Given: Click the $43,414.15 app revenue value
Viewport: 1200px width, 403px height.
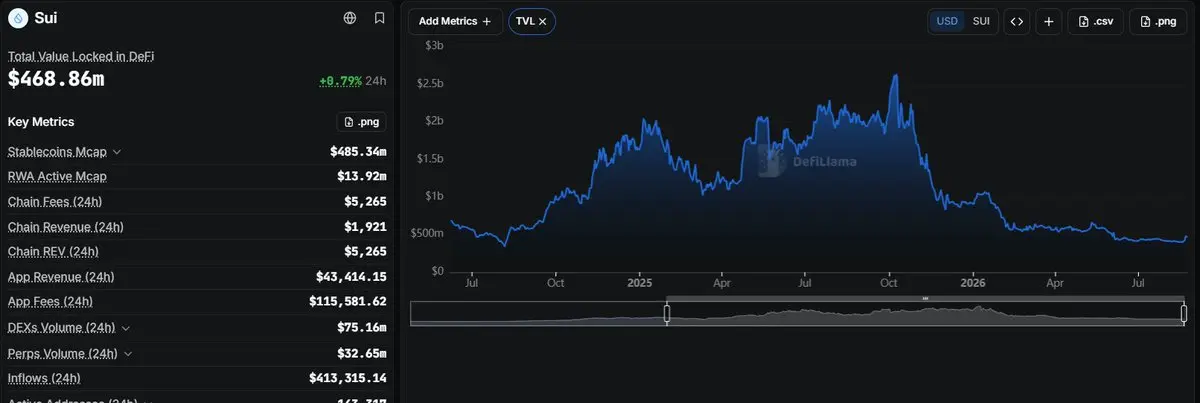Looking at the screenshot, I should (x=352, y=277).
